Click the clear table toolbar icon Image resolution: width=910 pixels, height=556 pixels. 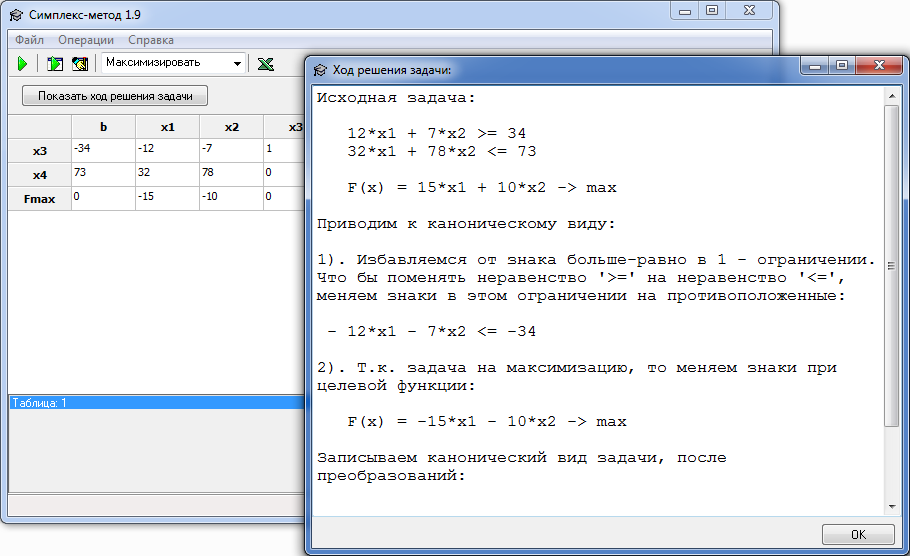(x=80, y=63)
